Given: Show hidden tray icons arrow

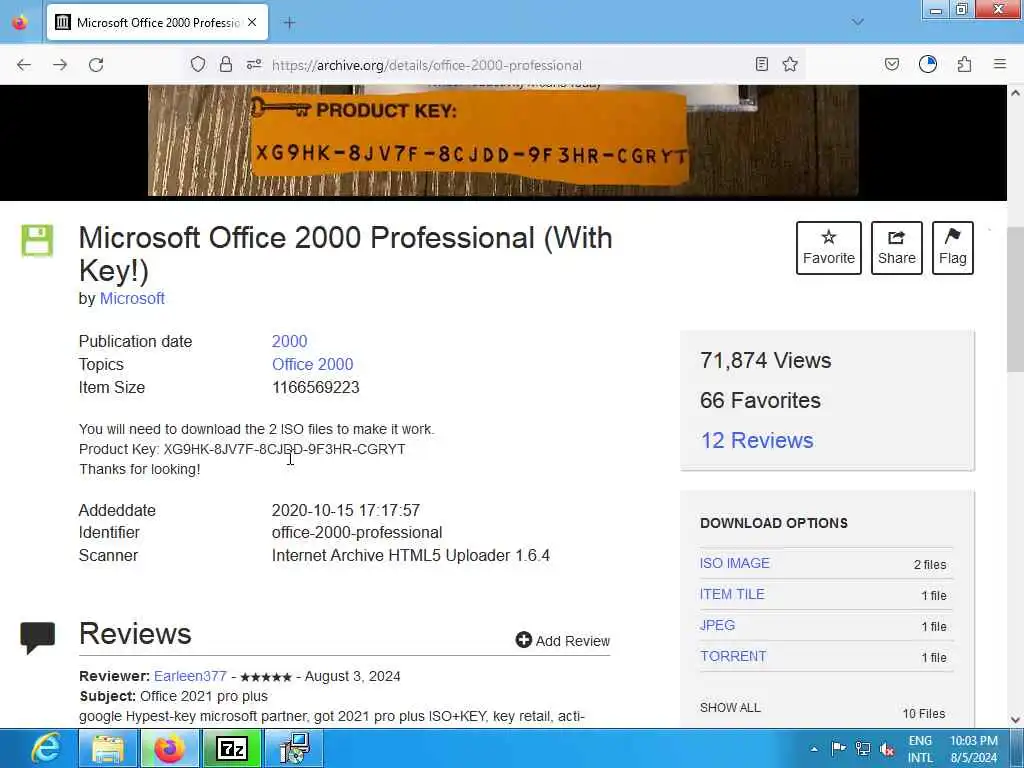Looking at the screenshot, I should click(814, 749).
